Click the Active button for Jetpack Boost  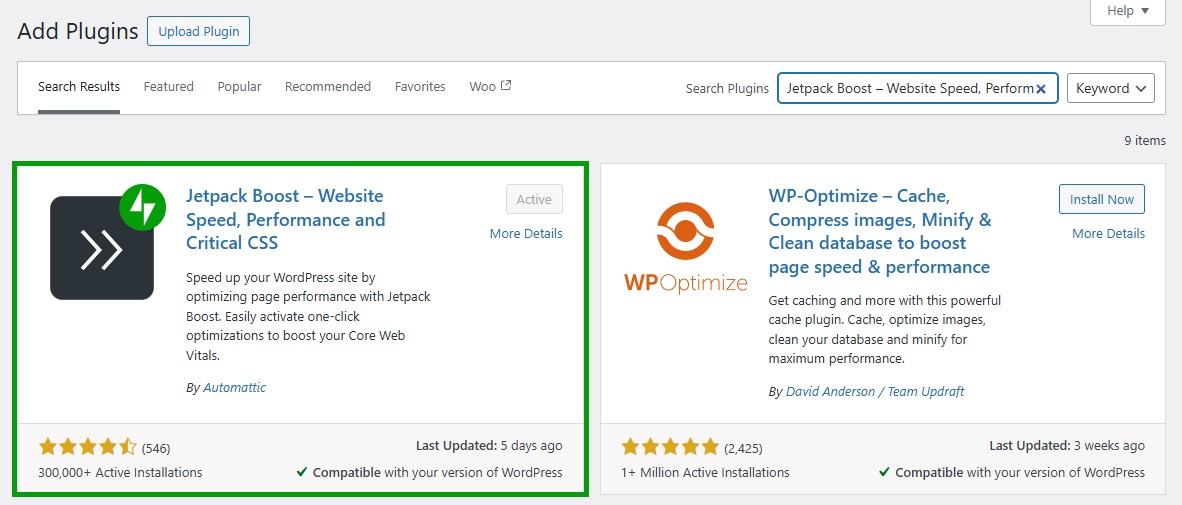(534, 199)
